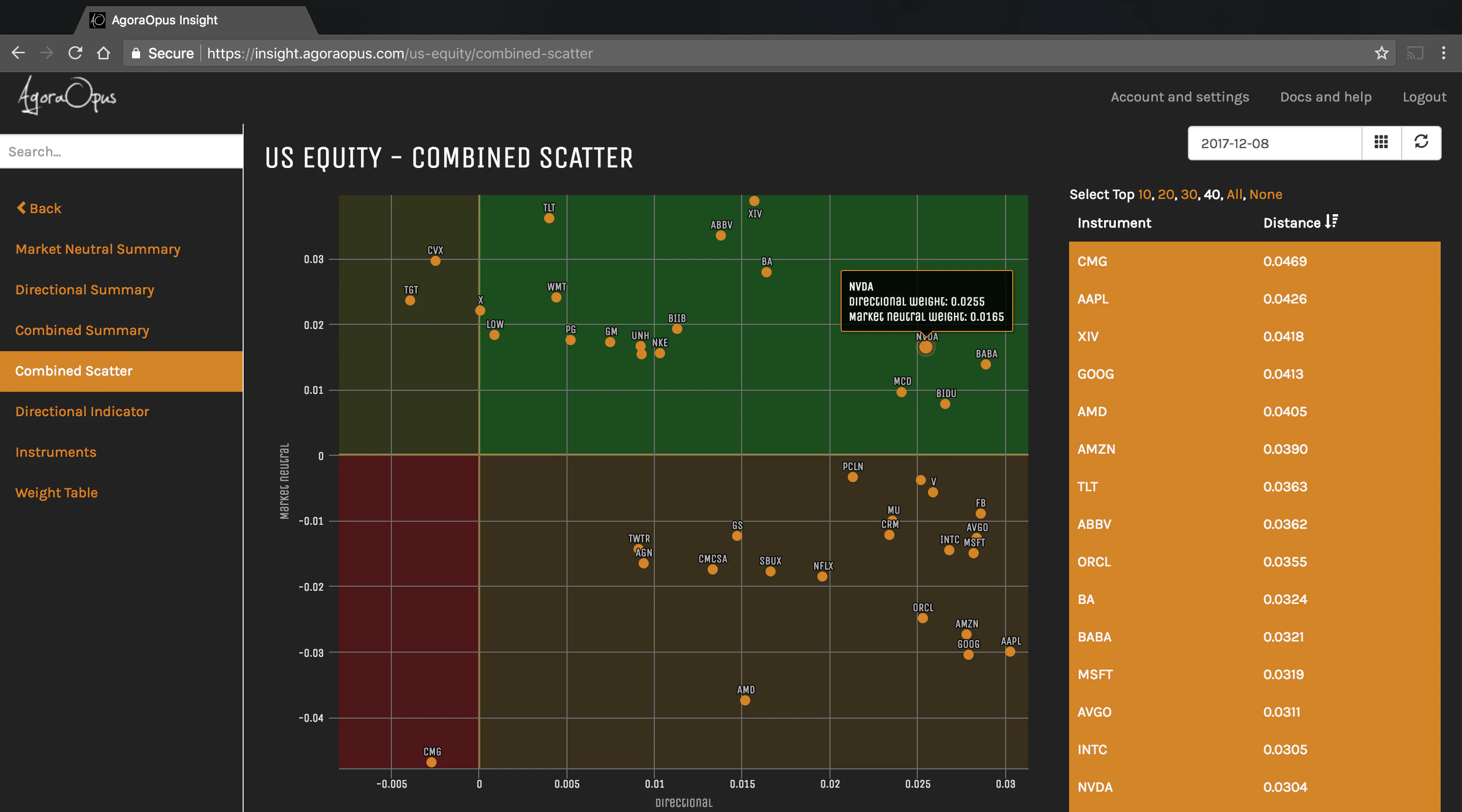1462x812 pixels.
Task: Click the PCLN data point on scatter
Action: pos(852,477)
